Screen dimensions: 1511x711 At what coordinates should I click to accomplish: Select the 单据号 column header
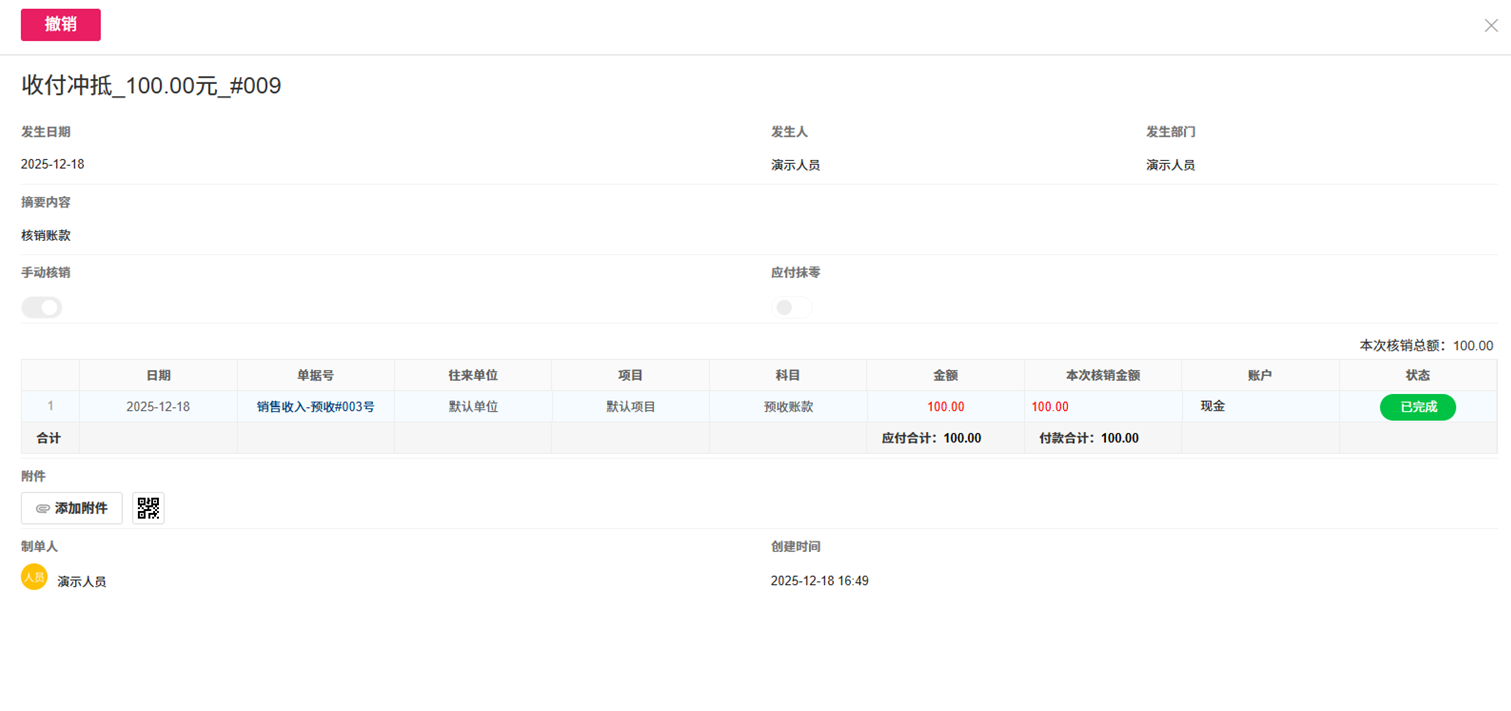click(315, 375)
